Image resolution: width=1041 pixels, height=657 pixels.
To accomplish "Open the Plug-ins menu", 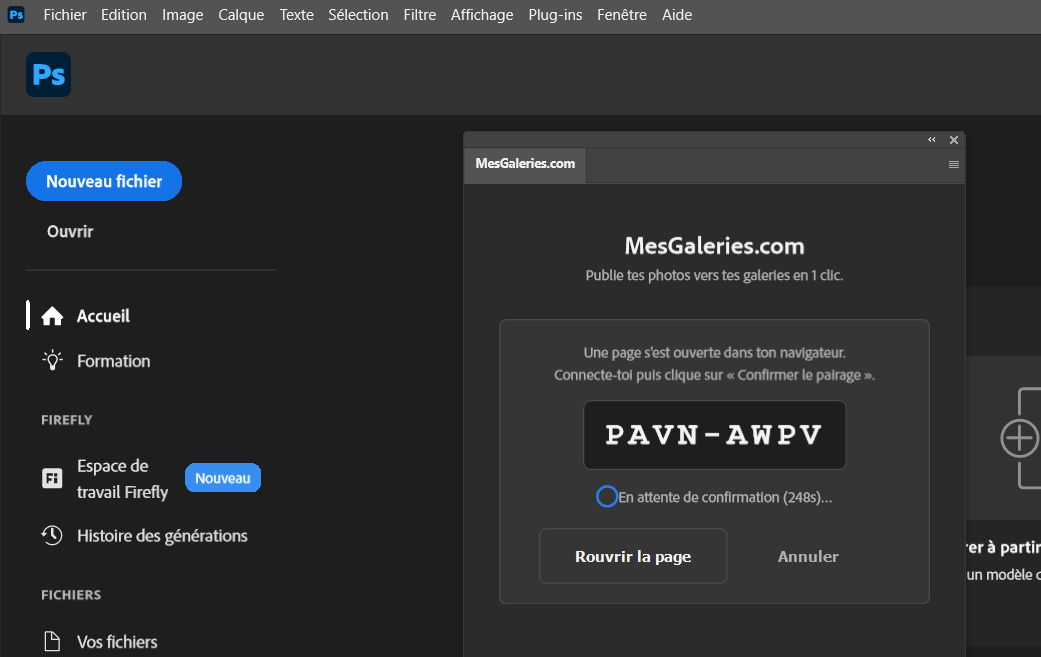I will [x=555, y=15].
